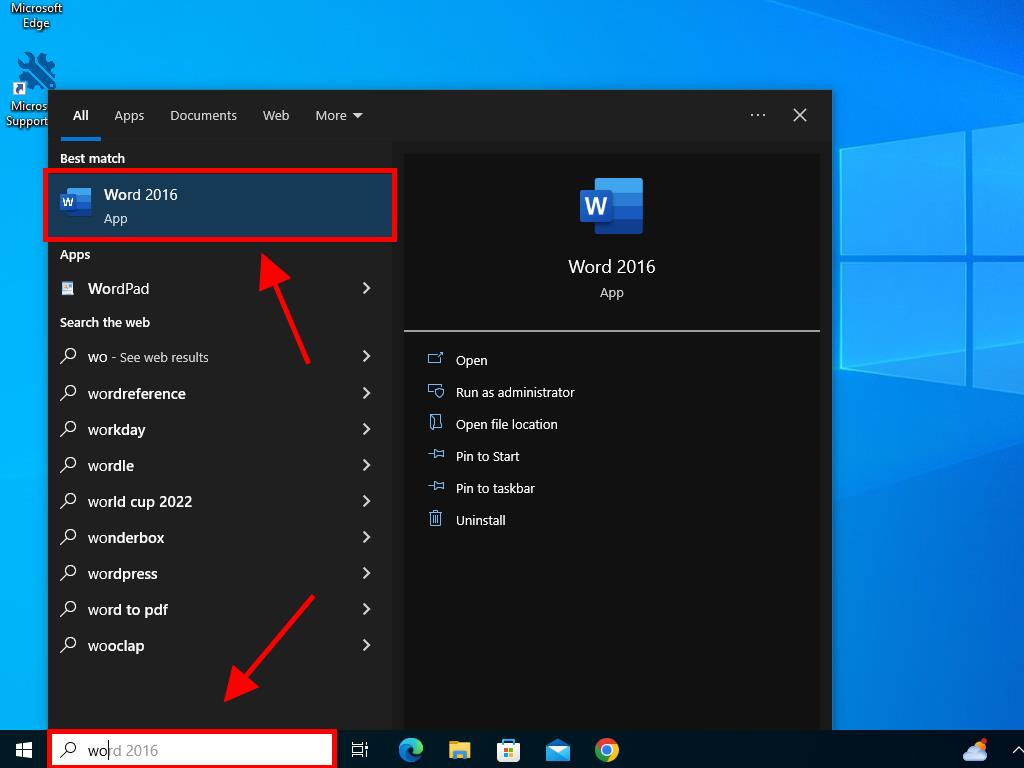Image resolution: width=1024 pixels, height=768 pixels.
Task: Click the taskbar search input field
Action: point(200,750)
